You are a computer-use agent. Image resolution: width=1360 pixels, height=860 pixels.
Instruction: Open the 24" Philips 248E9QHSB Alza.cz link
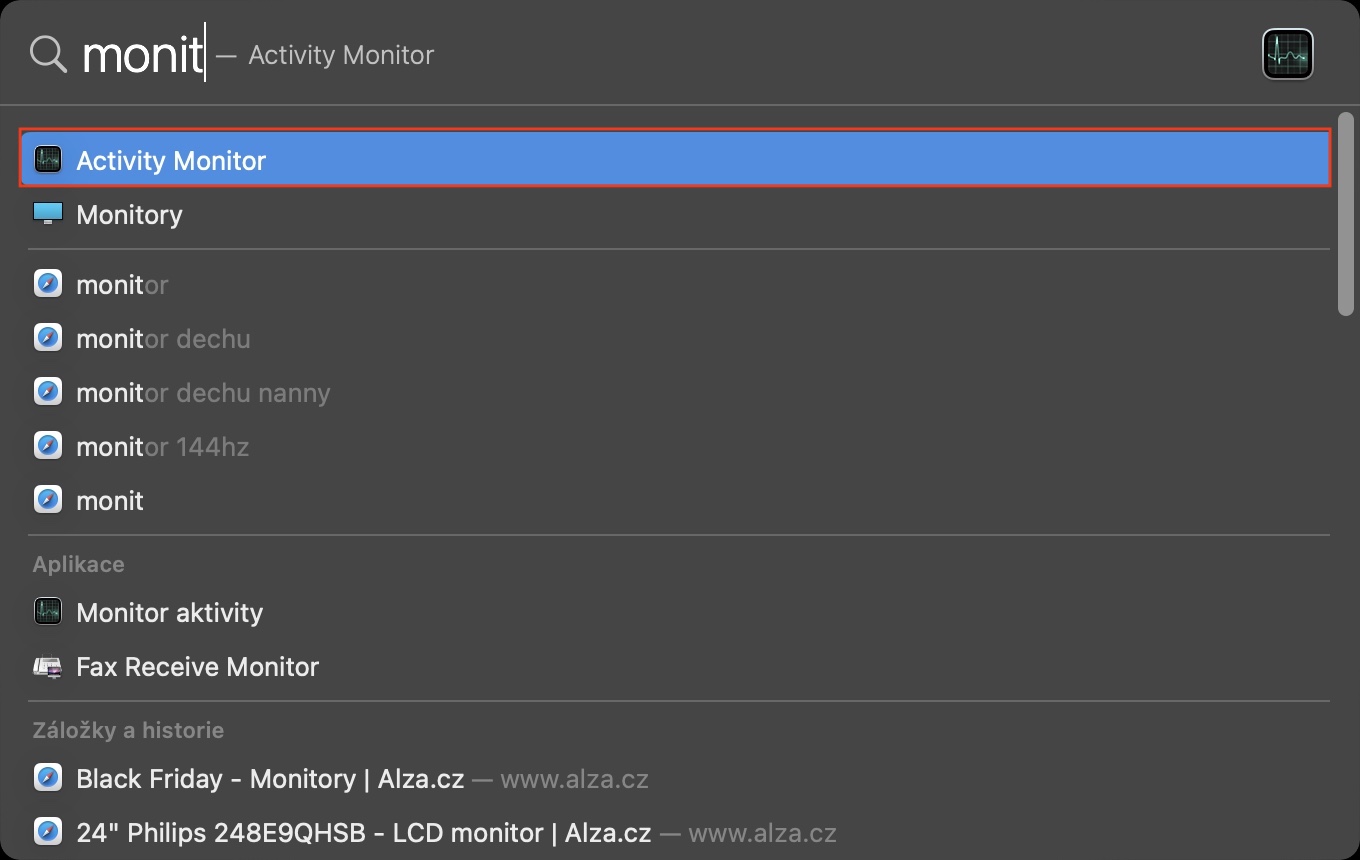(x=364, y=833)
